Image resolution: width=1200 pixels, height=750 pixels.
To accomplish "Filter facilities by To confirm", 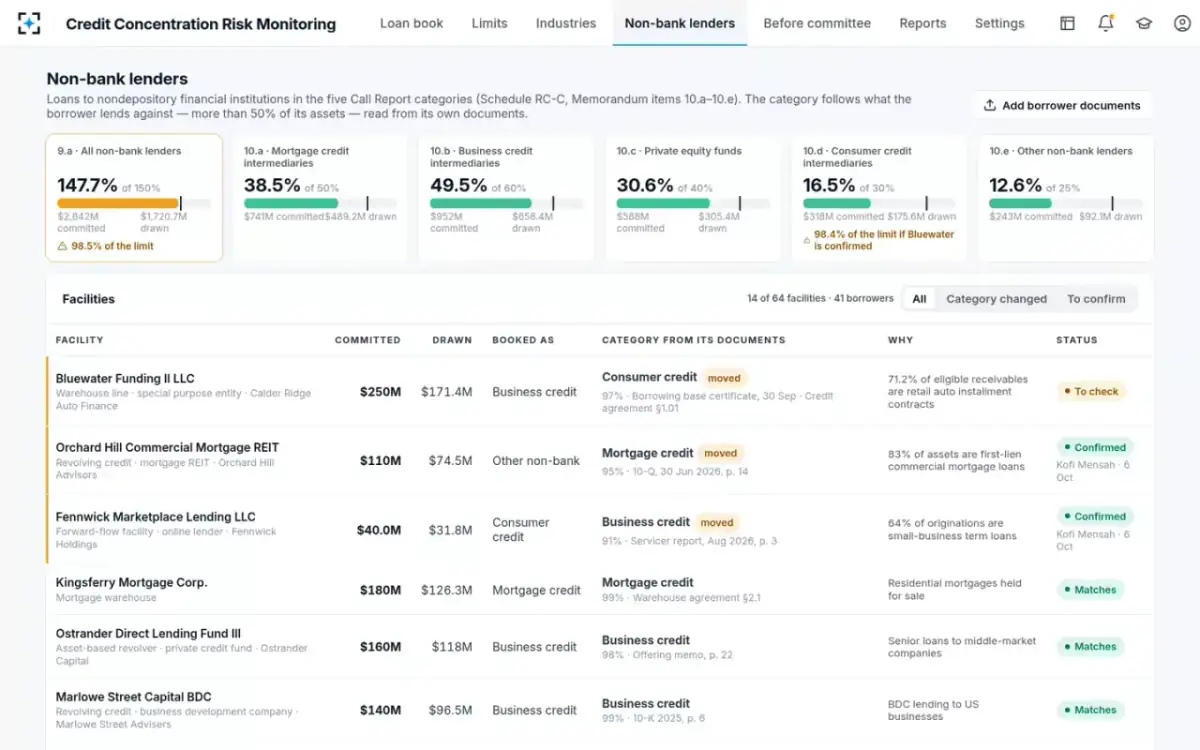I will point(1096,299).
